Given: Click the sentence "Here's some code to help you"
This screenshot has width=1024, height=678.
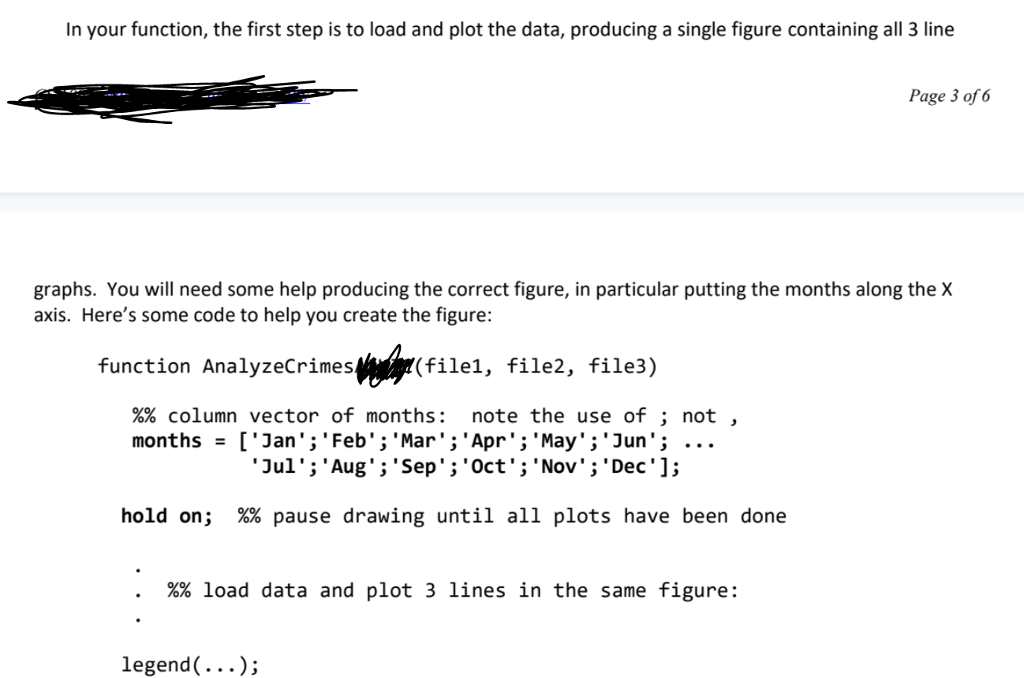Looking at the screenshot, I should click(x=287, y=315).
